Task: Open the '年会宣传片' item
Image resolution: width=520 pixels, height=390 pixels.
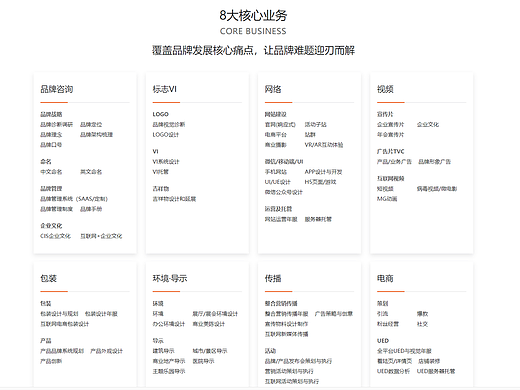Action: coord(390,135)
